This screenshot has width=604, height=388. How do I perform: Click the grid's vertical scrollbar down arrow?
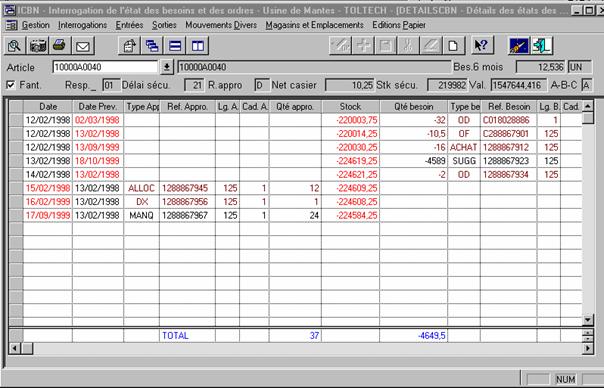pos(587,319)
